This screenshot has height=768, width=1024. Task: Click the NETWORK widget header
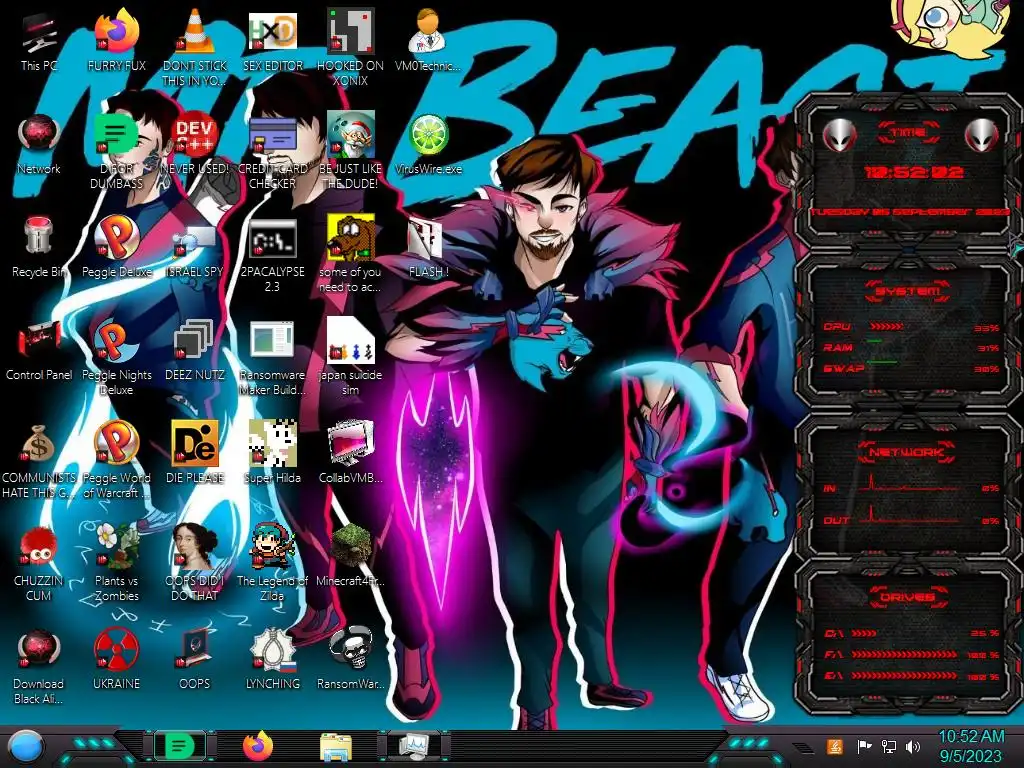[x=908, y=451]
